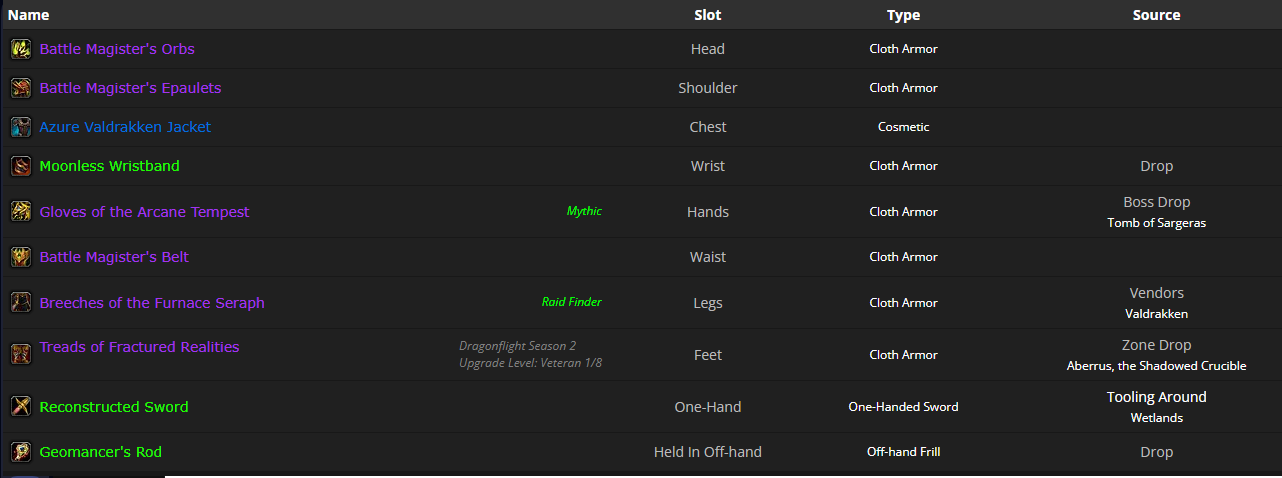Open the Azure Valdrakken Jacket link

[x=125, y=127]
